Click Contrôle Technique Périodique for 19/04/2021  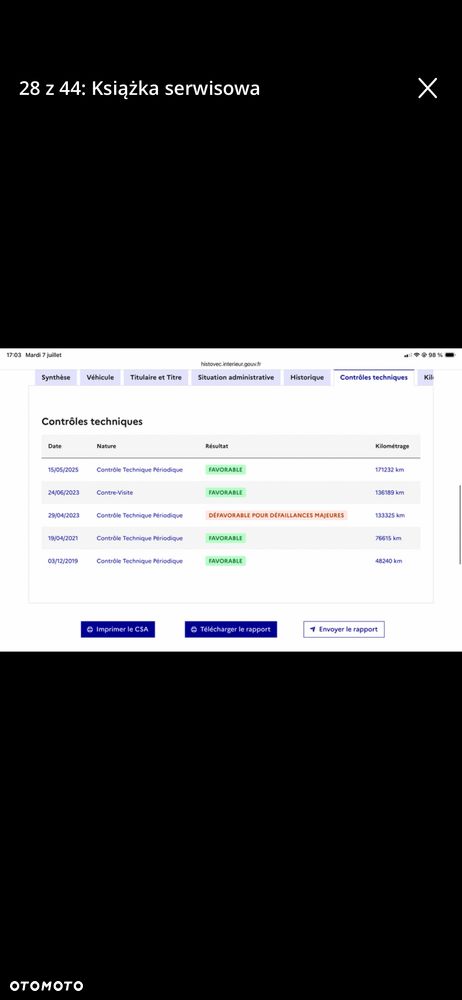(x=140, y=538)
